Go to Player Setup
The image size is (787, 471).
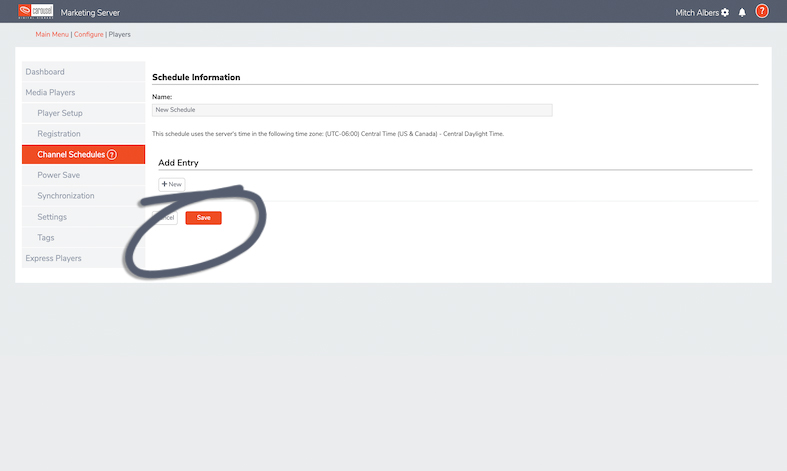pos(83,113)
